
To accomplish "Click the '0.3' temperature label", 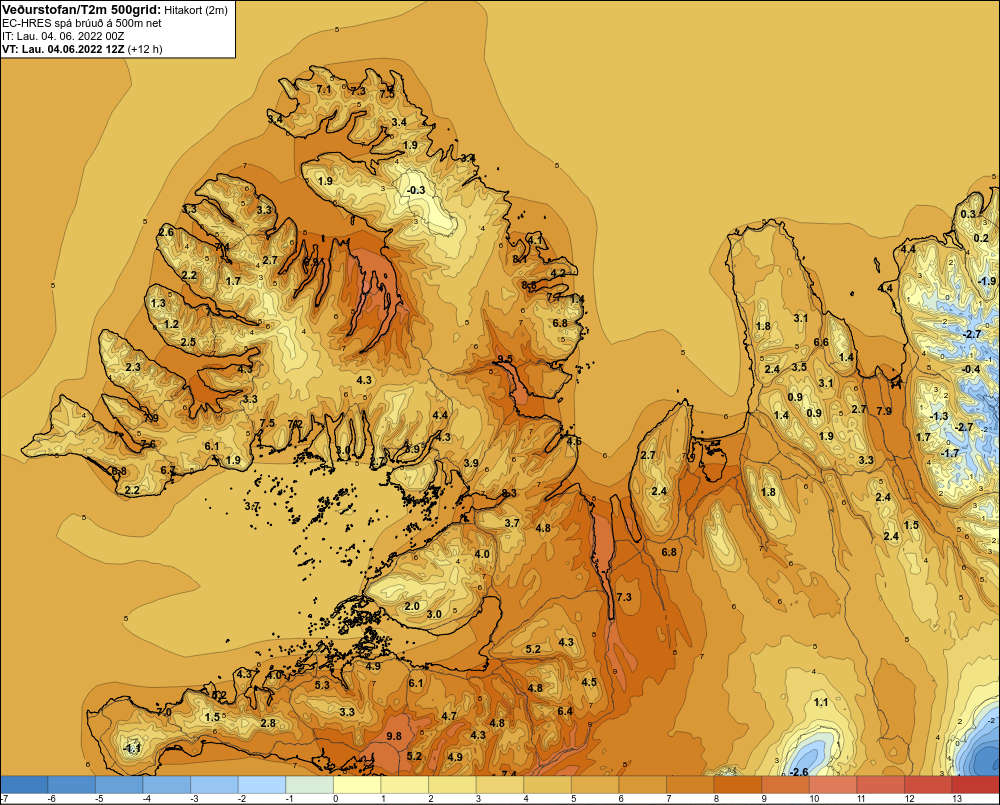I will point(968,214).
